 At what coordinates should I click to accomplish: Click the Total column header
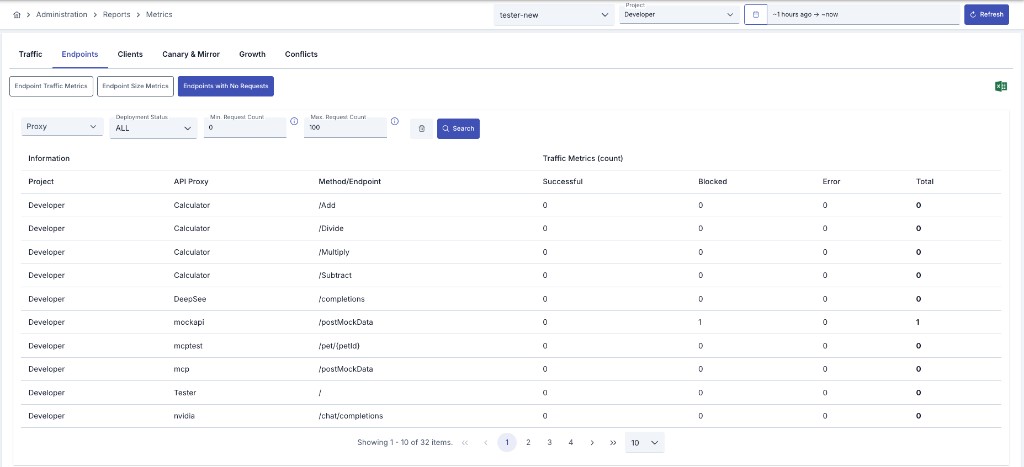(x=925, y=182)
